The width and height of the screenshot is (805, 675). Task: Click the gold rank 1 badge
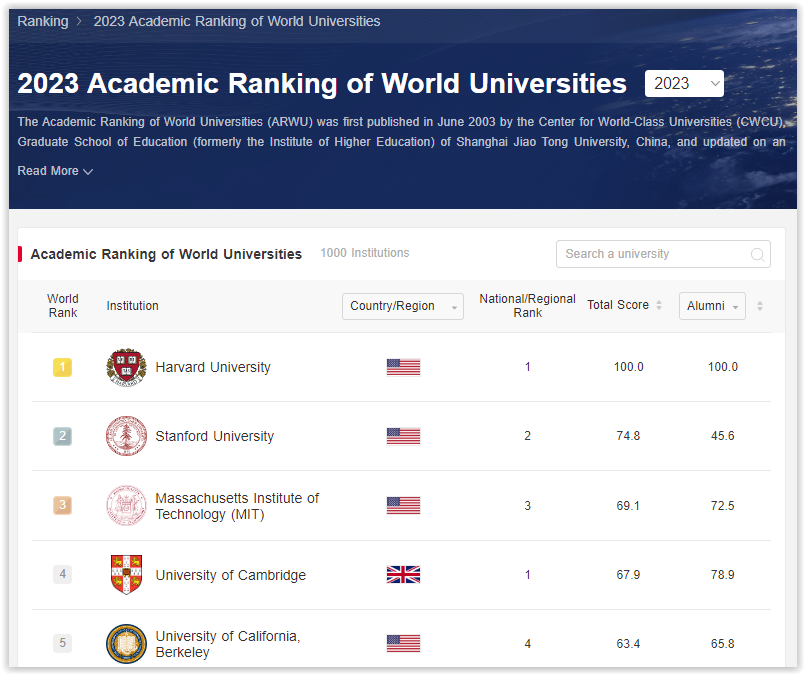(x=62, y=367)
